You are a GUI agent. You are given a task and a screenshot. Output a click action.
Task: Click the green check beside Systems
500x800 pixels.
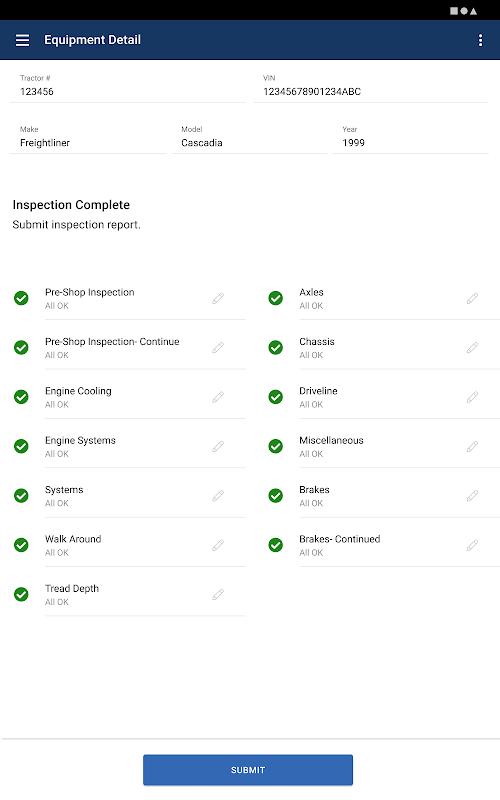click(21, 495)
